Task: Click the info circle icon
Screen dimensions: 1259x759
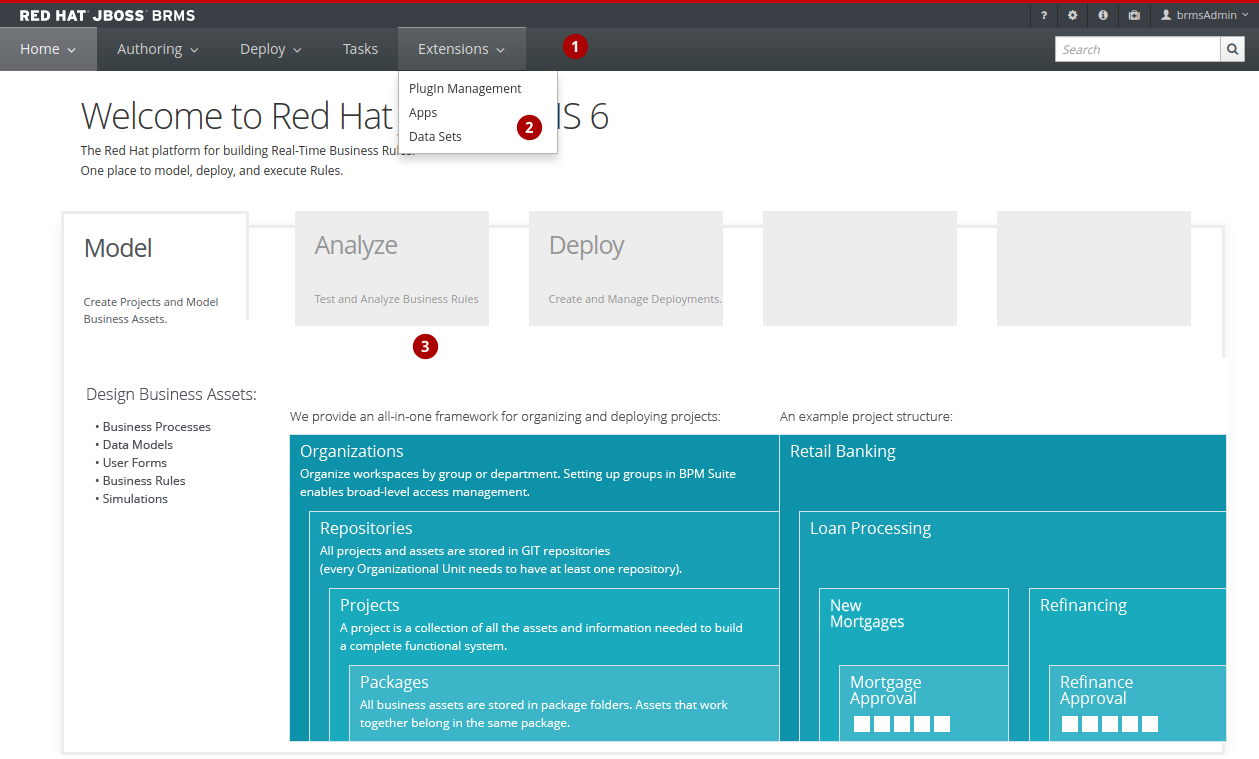Action: point(1103,15)
